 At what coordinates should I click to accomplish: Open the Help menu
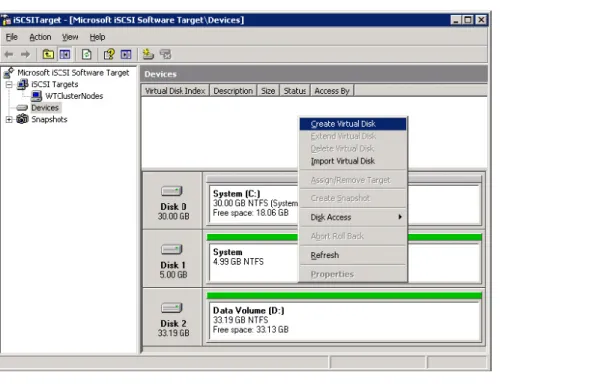[97, 37]
